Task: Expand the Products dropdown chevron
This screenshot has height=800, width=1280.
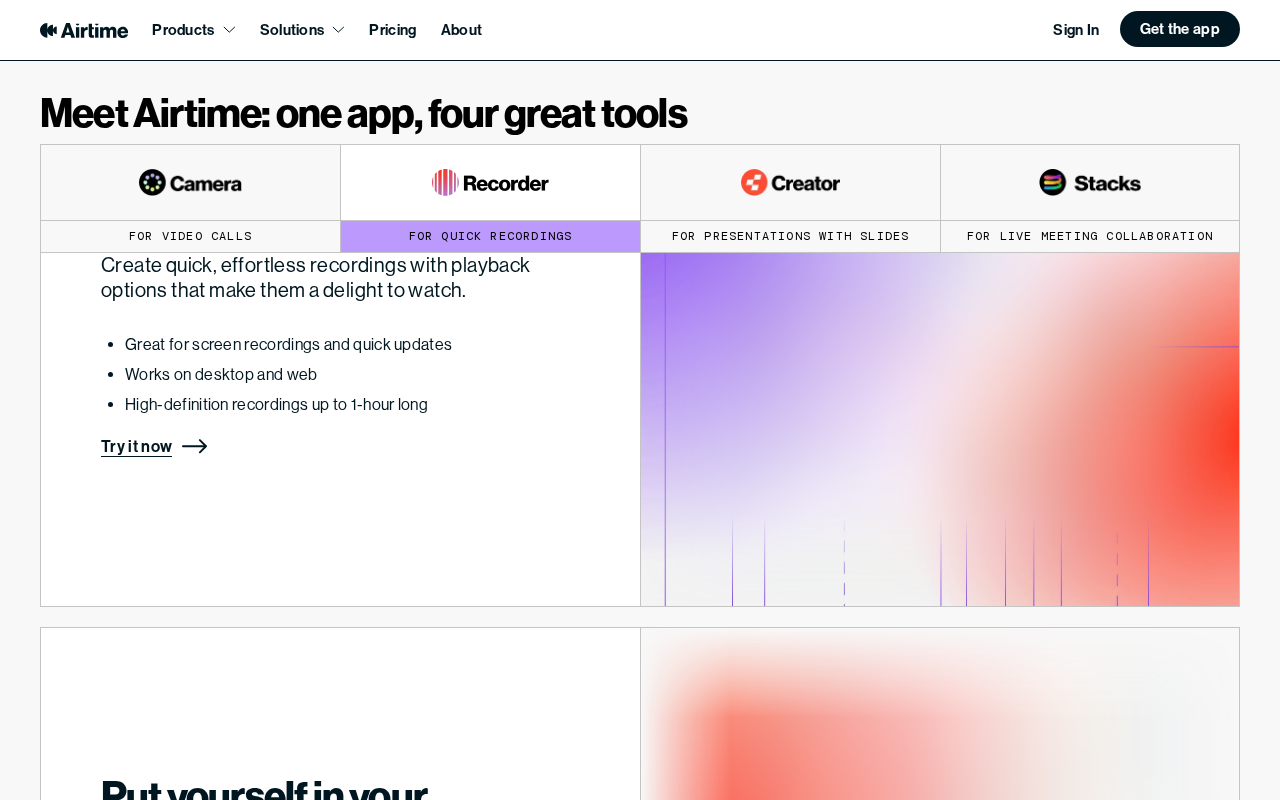Action: 229,30
